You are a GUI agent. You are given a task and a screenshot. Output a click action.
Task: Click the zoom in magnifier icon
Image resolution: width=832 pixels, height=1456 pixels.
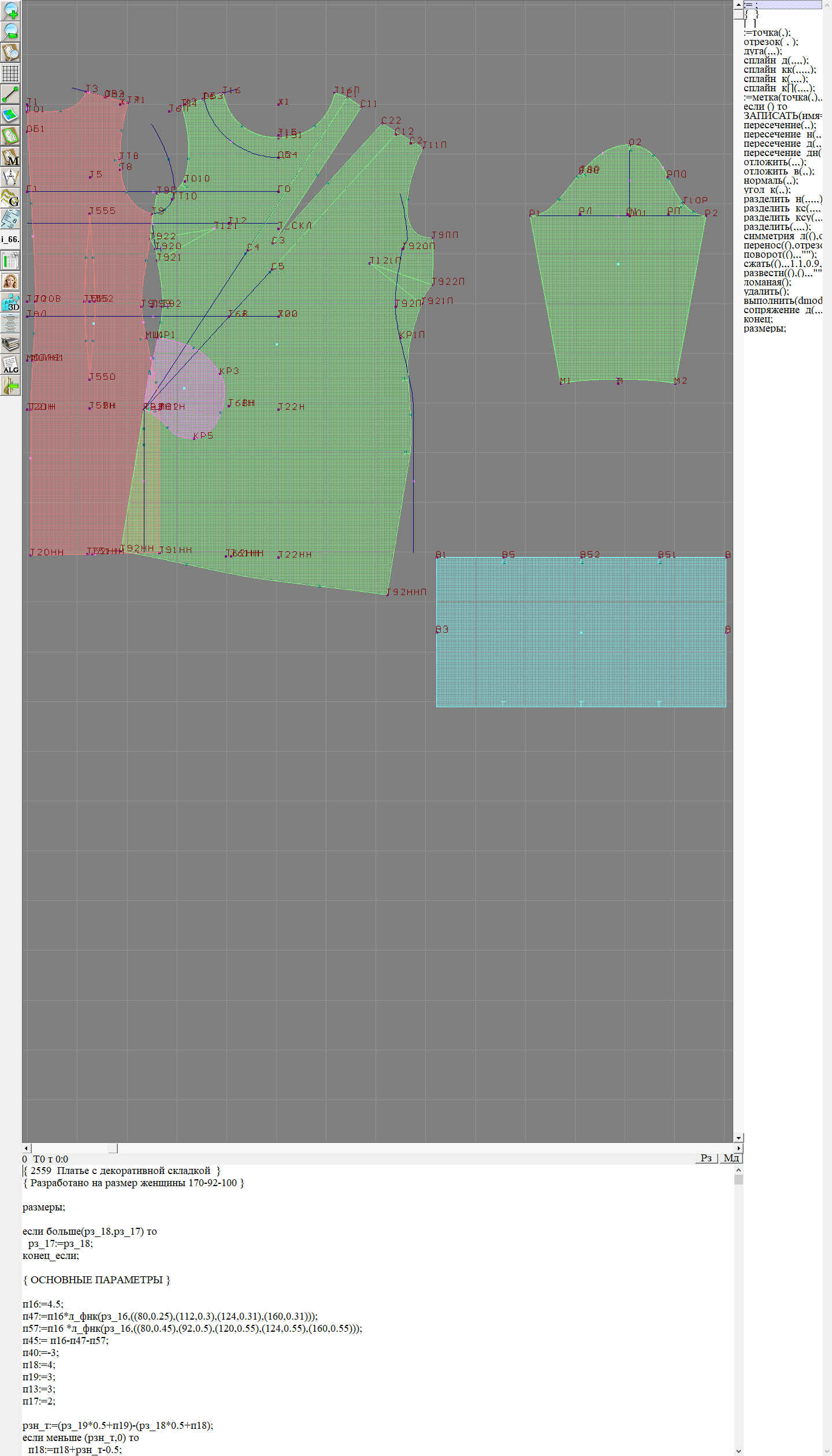[x=10, y=10]
